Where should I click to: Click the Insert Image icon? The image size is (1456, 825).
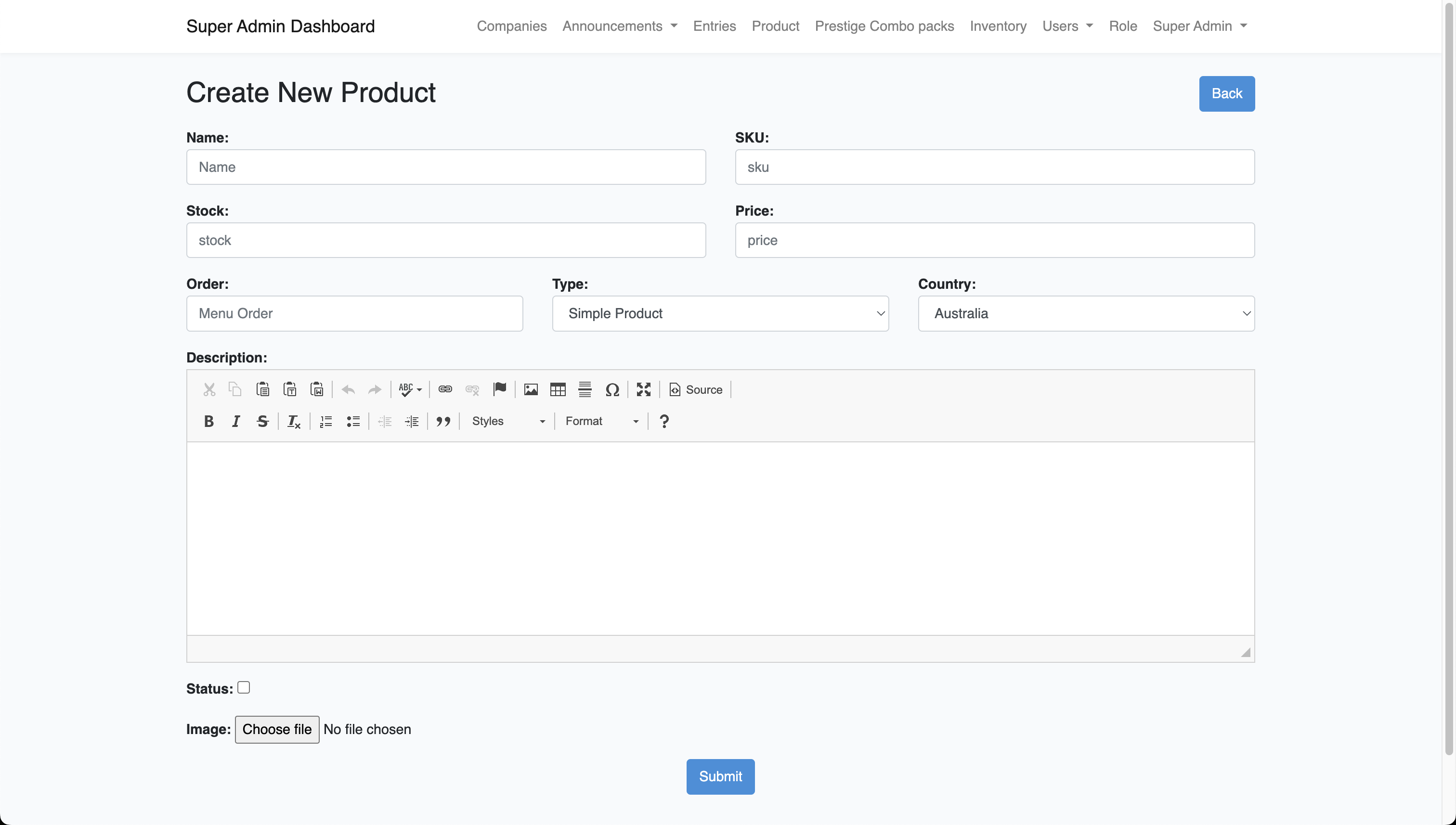pyautogui.click(x=531, y=389)
